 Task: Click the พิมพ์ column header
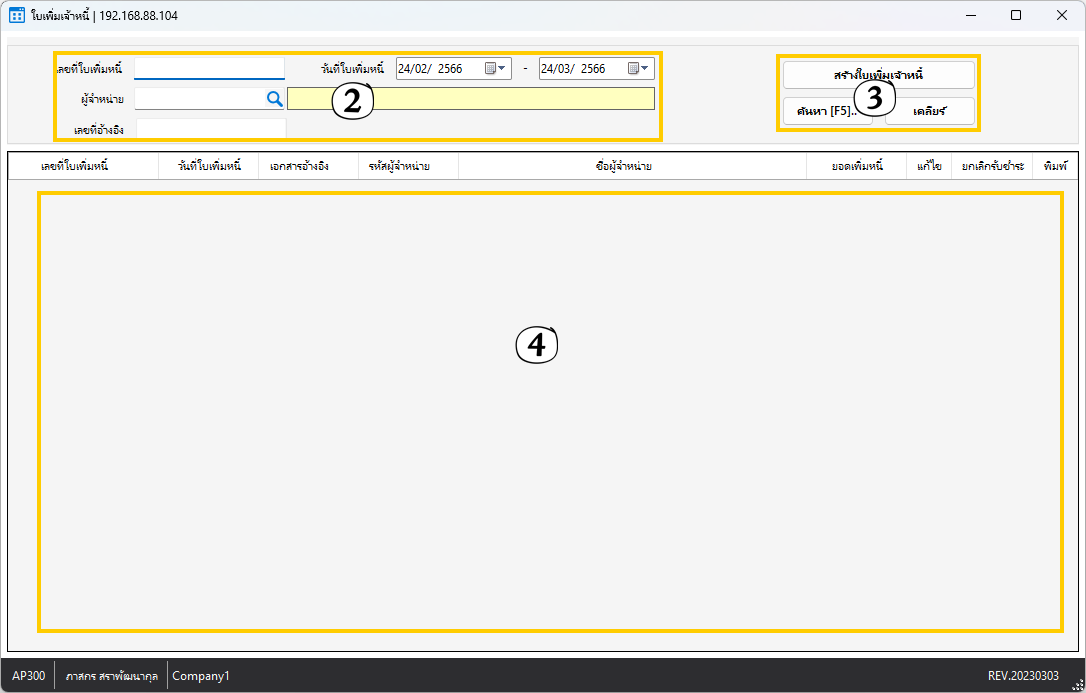[x=1055, y=166]
